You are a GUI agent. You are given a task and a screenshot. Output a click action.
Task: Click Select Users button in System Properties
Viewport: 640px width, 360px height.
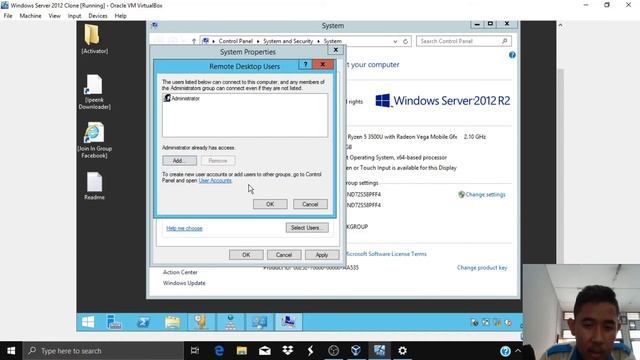307,228
